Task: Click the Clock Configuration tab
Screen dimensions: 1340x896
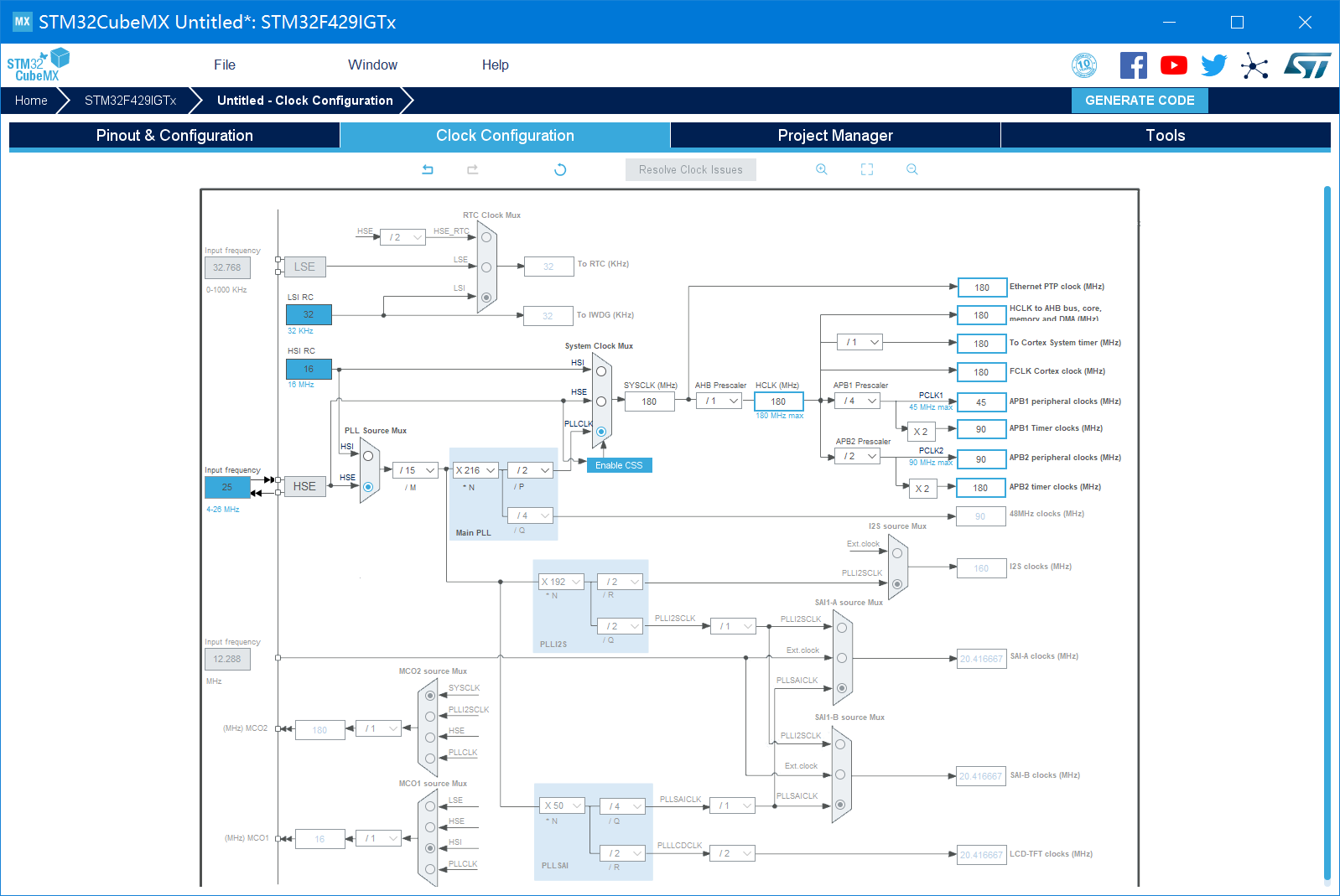Action: 505,135
